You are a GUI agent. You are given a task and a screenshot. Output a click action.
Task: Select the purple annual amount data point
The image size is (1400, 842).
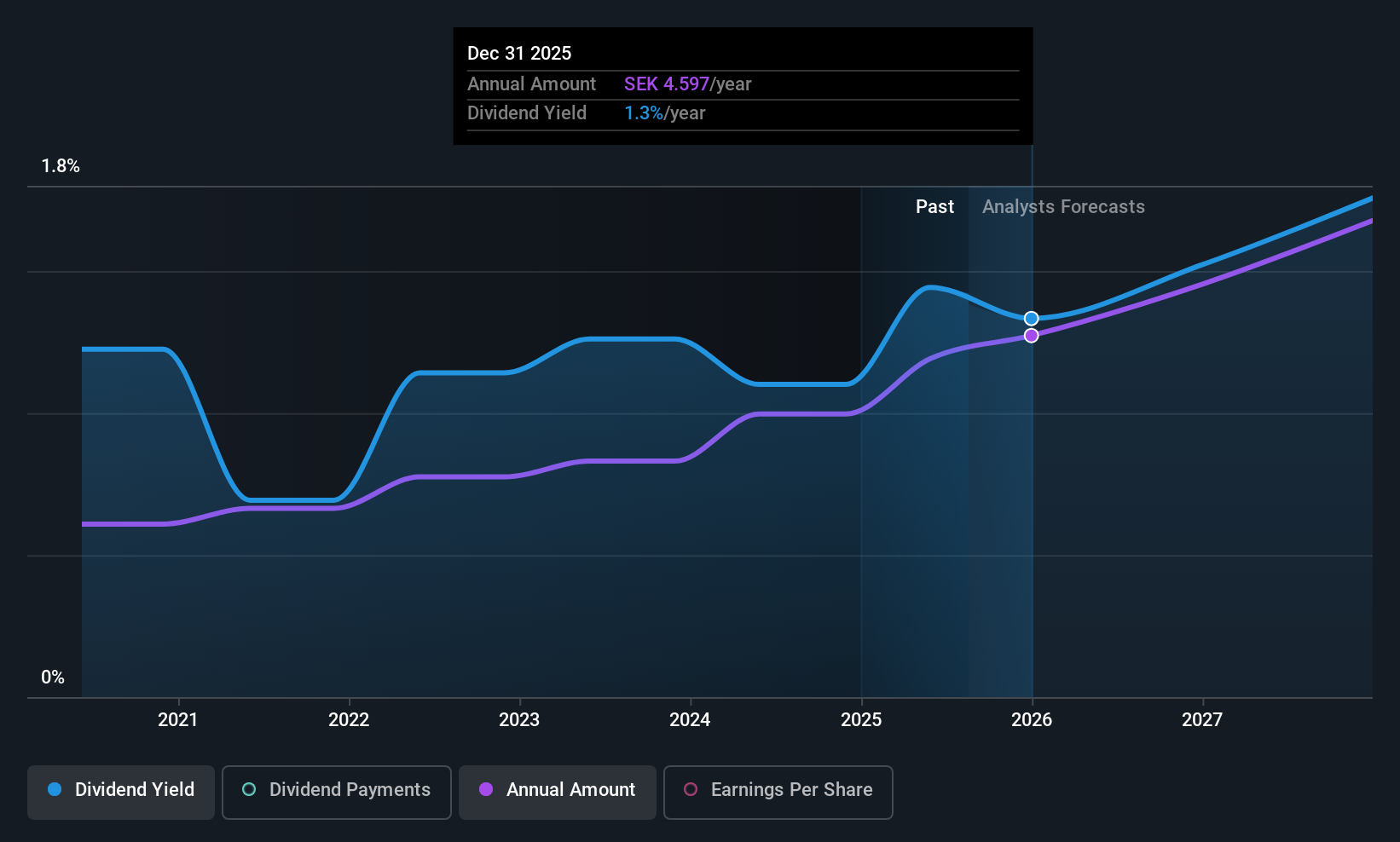pos(1032,336)
